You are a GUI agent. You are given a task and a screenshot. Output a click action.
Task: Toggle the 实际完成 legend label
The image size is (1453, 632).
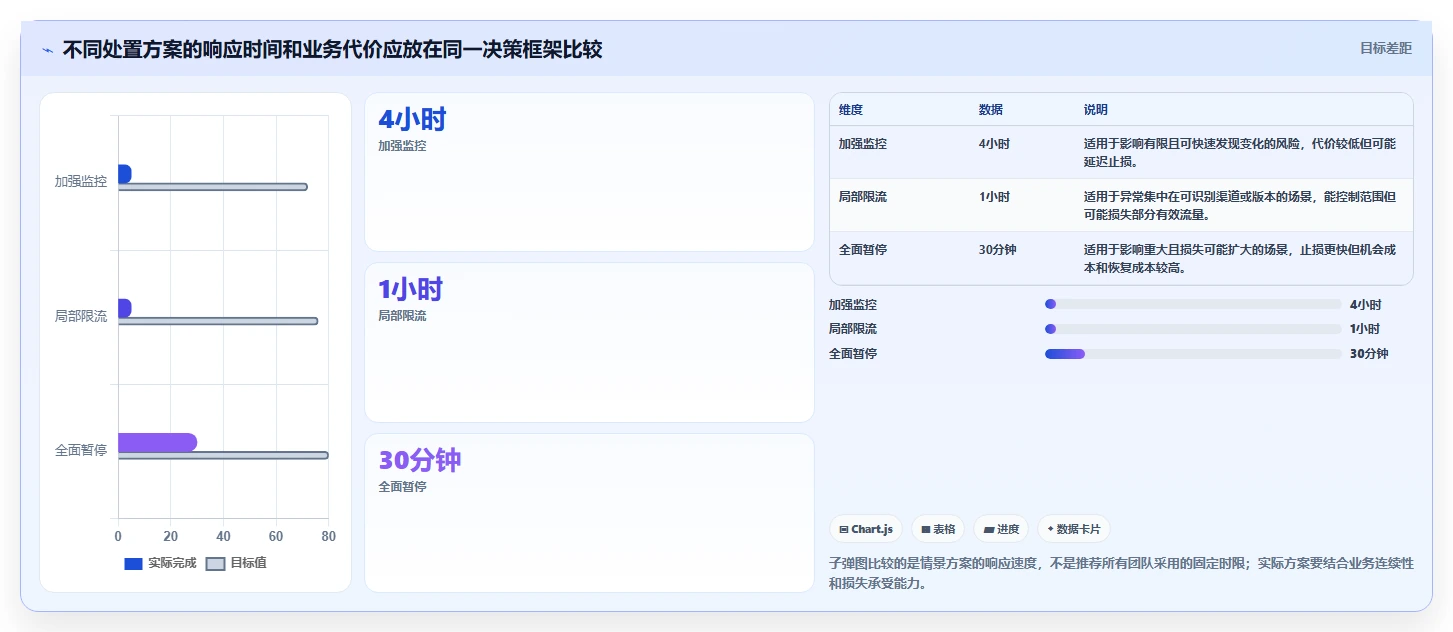[172, 563]
